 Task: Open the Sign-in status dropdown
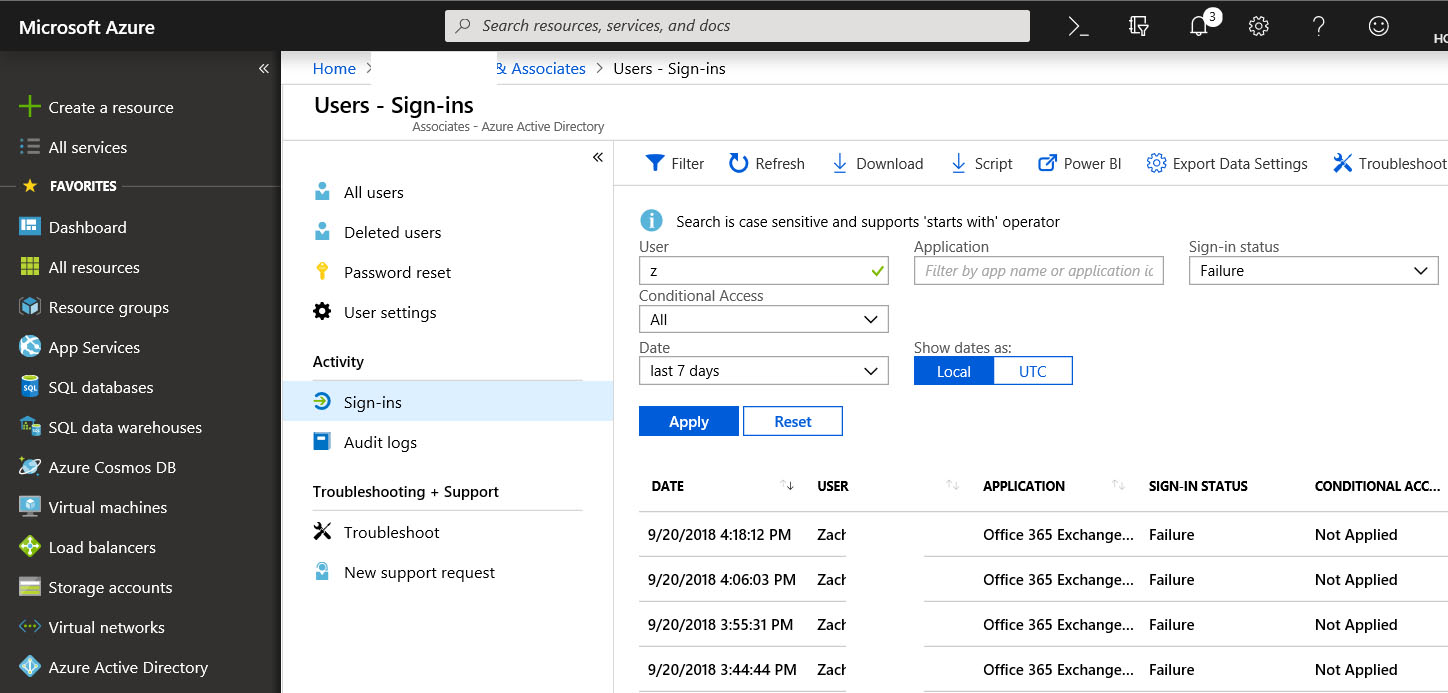click(x=1313, y=271)
